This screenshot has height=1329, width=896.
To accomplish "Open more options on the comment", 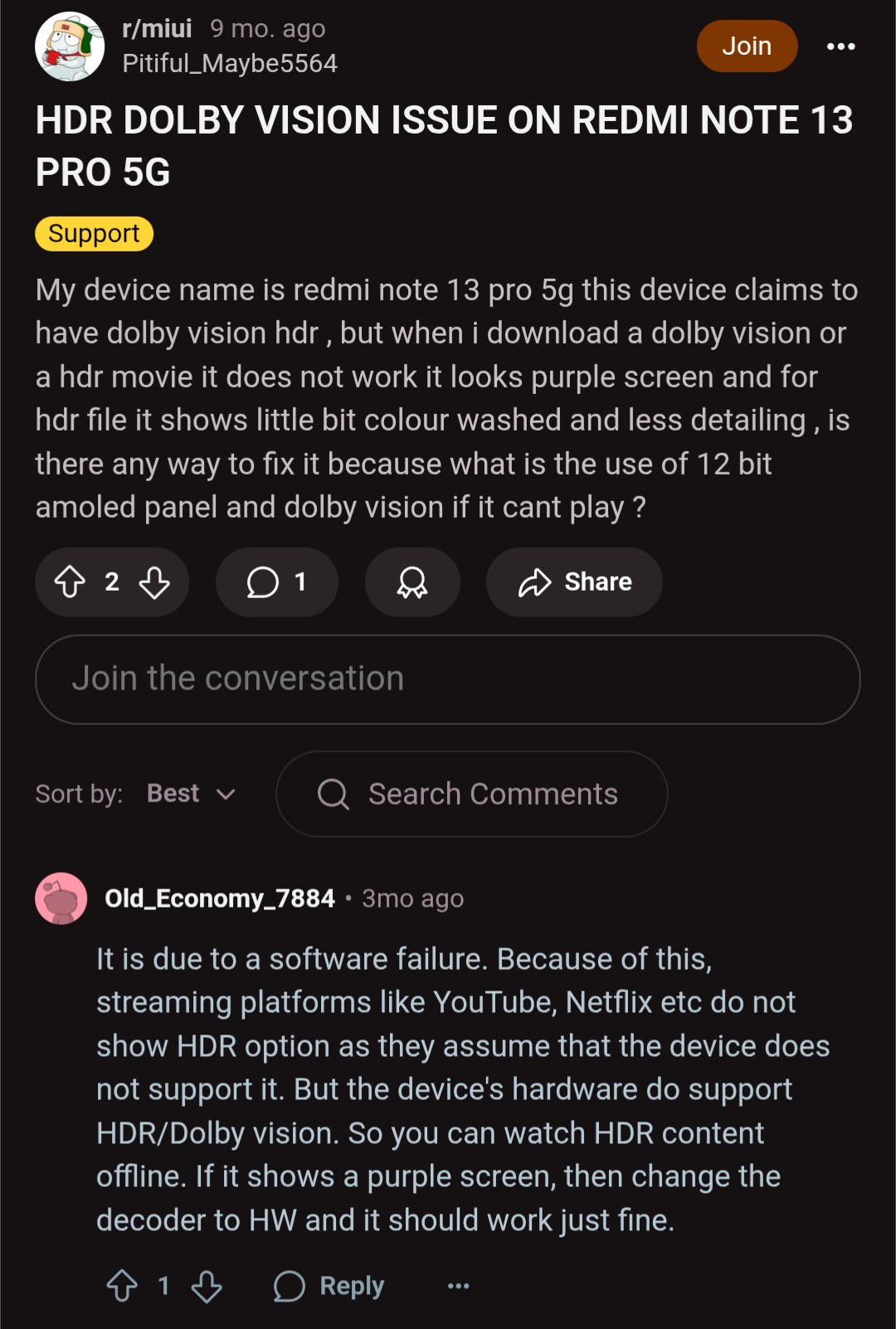I will (x=458, y=1286).
